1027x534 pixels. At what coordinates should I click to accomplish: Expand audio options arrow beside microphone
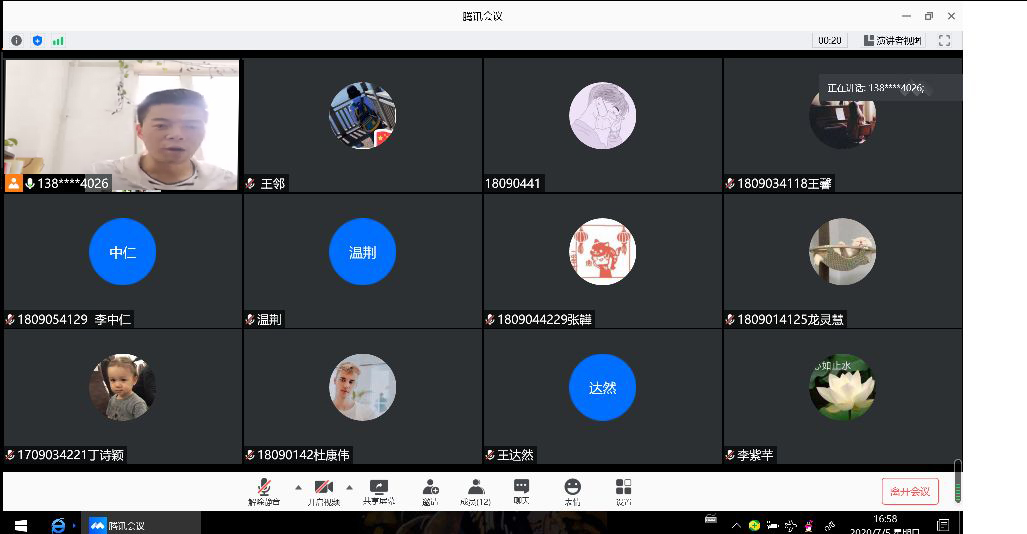(297, 487)
